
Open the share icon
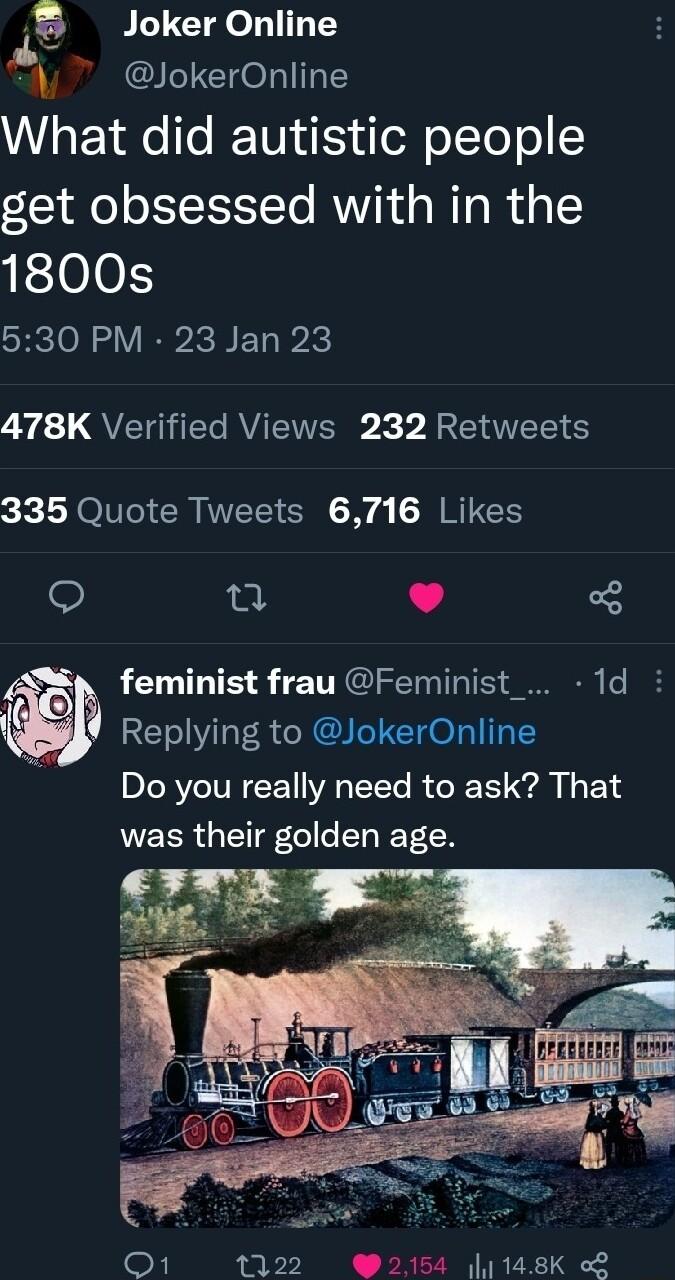[x=605, y=599]
